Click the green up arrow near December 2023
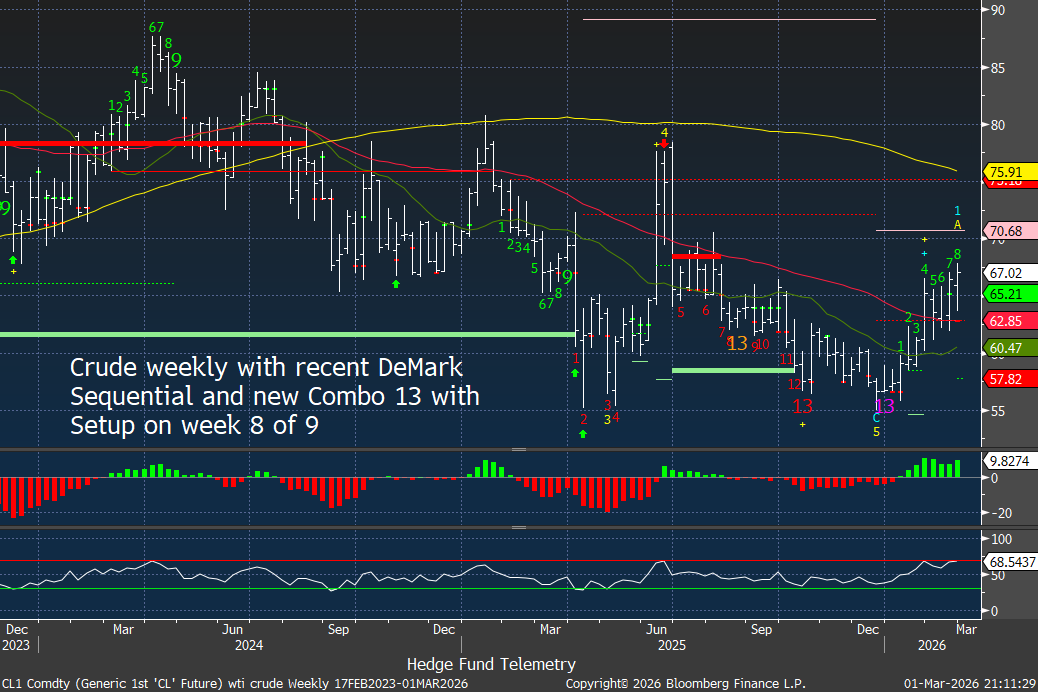The image size is (1038, 692). pyautogui.click(x=13, y=259)
